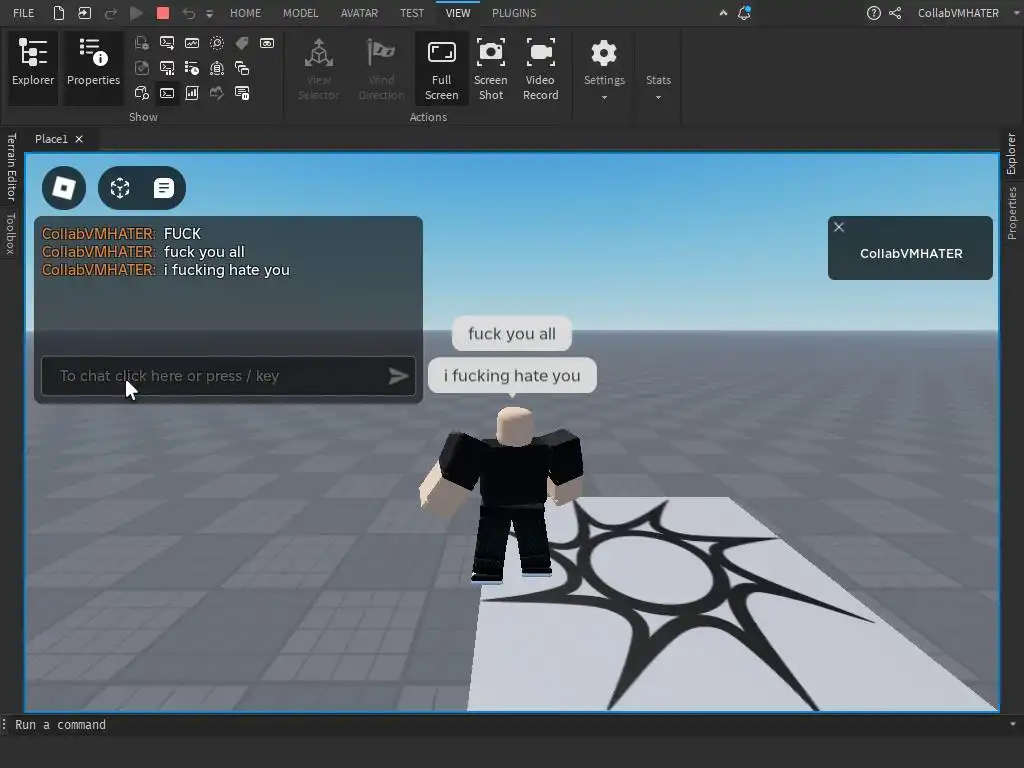The image size is (1024, 768).
Task: Click the grayed Toolbox icon in Show group
Action: [x=142, y=68]
